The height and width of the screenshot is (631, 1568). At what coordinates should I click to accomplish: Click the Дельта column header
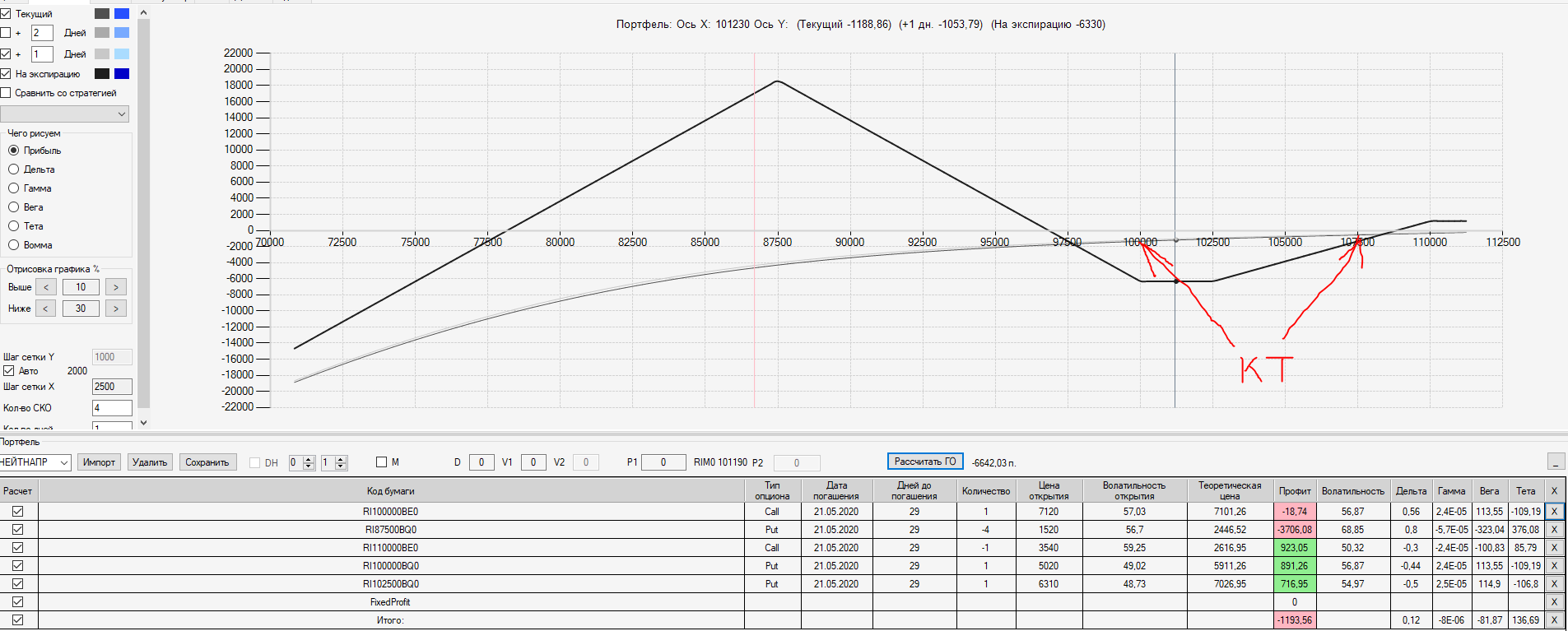(1412, 491)
